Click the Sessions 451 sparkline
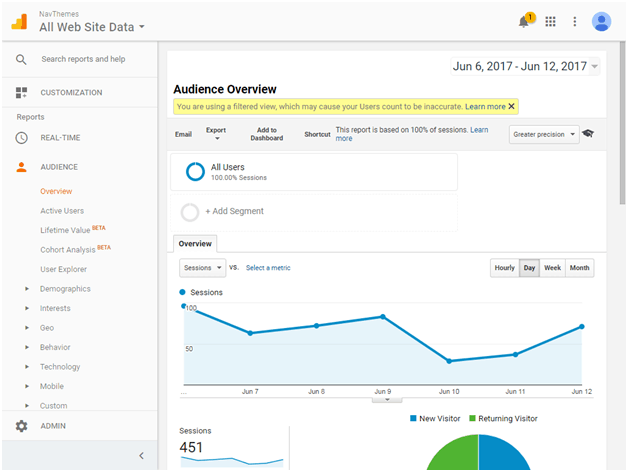 (x=232, y=461)
